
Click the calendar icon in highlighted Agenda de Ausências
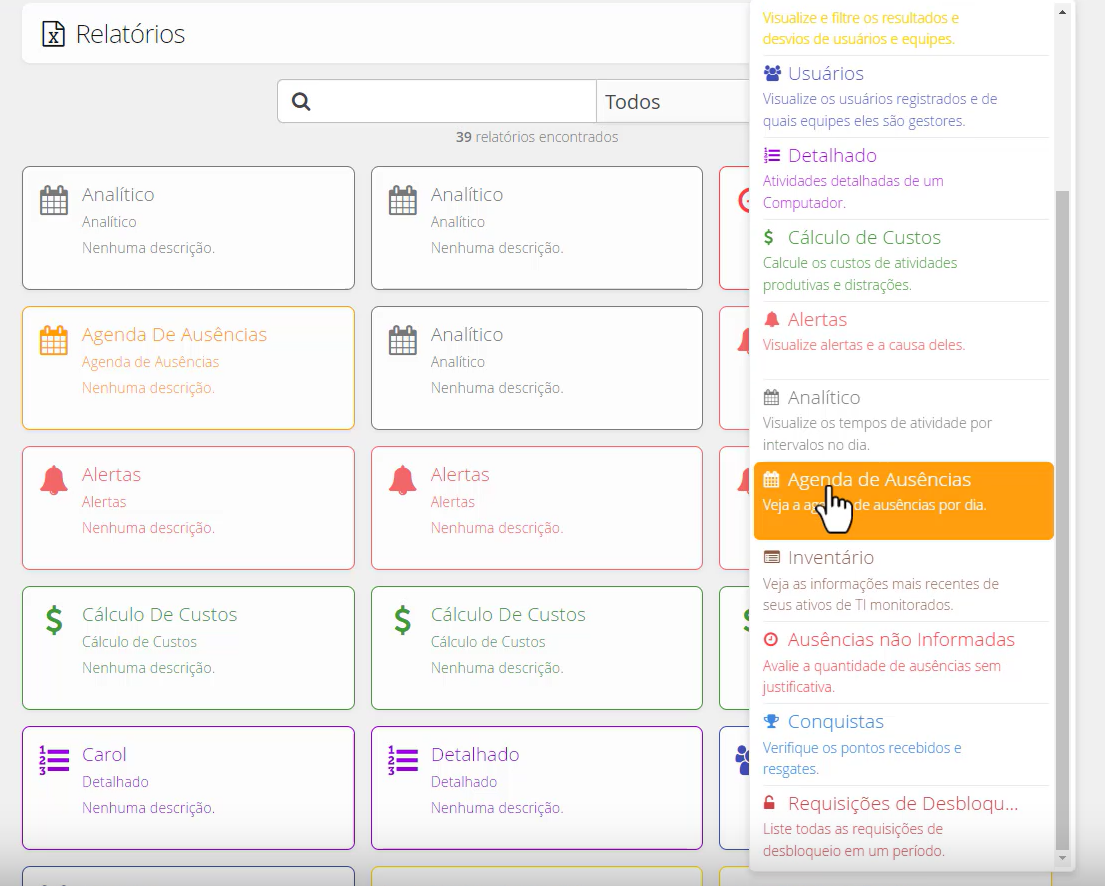click(772, 480)
